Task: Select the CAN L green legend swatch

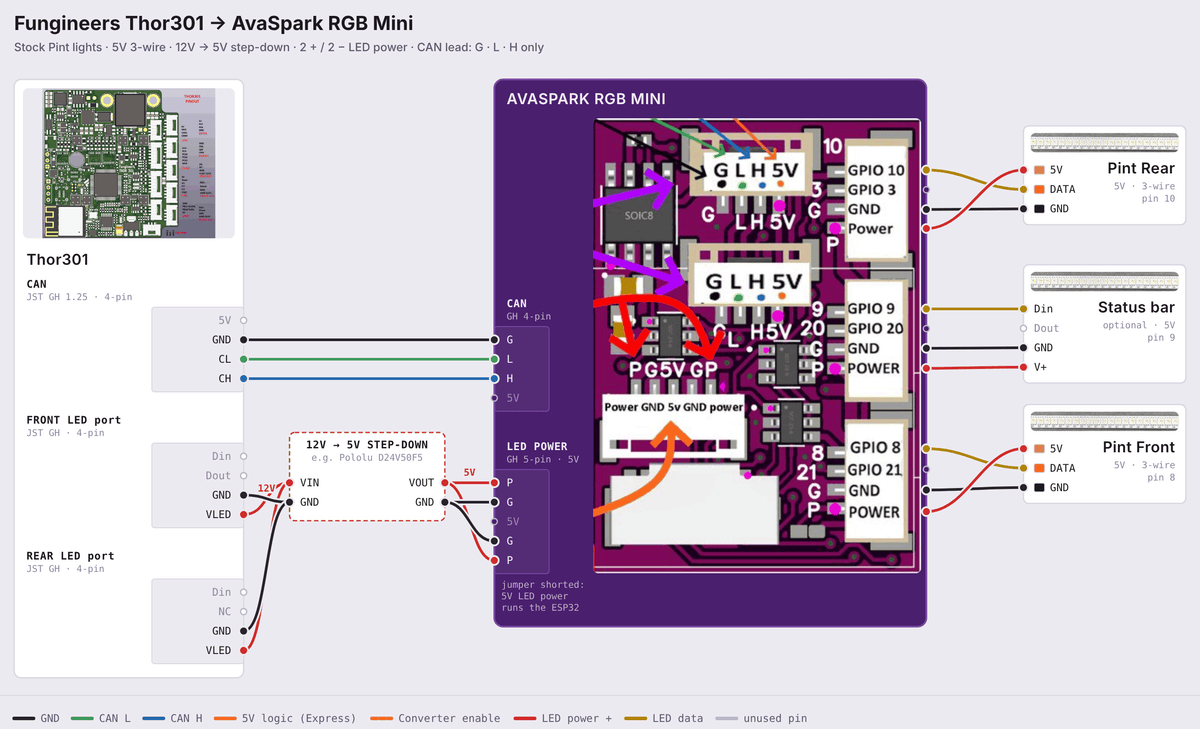Action: pos(82,718)
